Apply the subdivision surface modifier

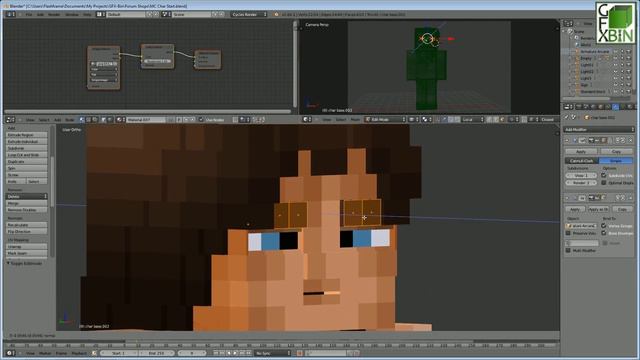[x=581, y=151]
